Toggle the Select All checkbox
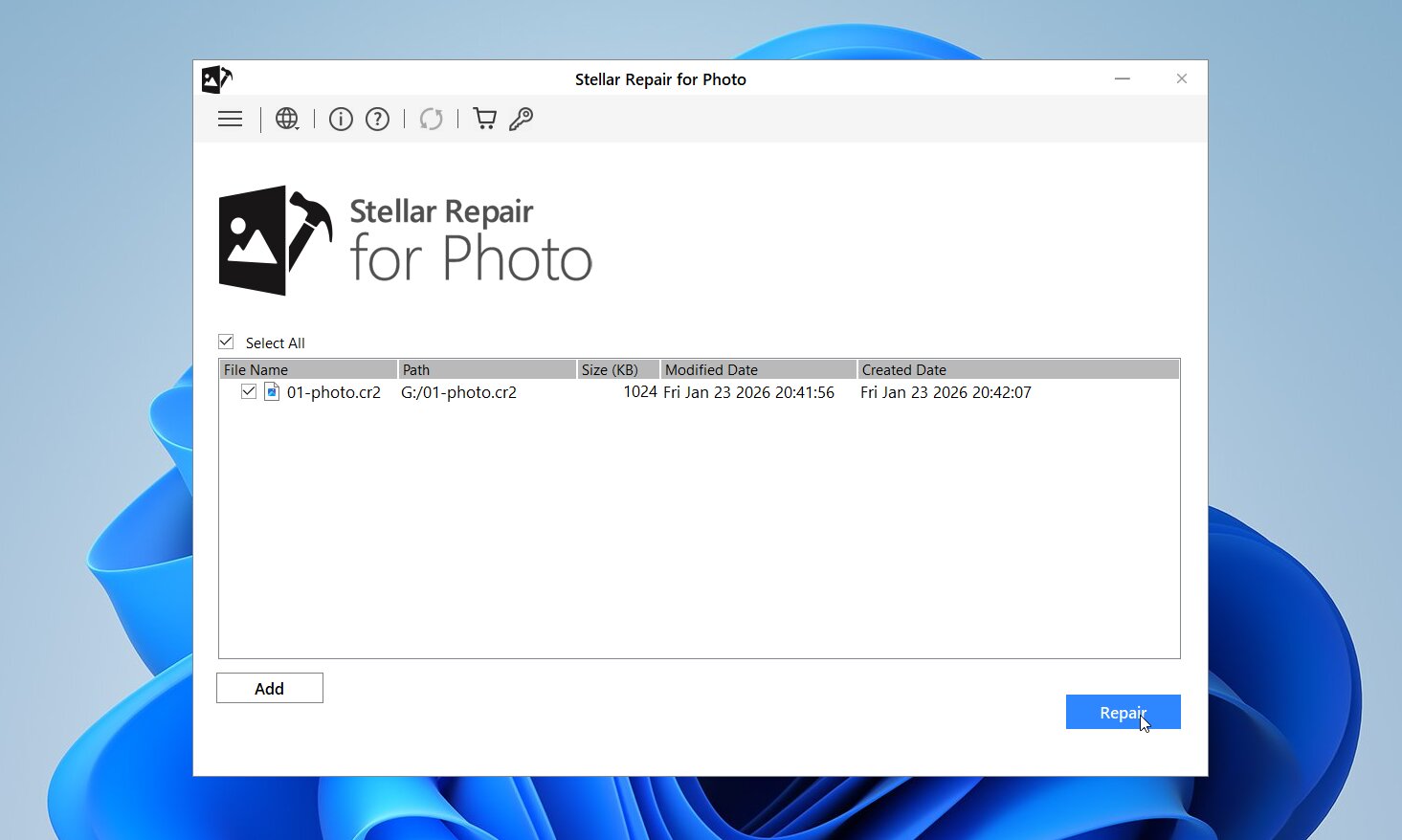The image size is (1402, 840). click(226, 341)
